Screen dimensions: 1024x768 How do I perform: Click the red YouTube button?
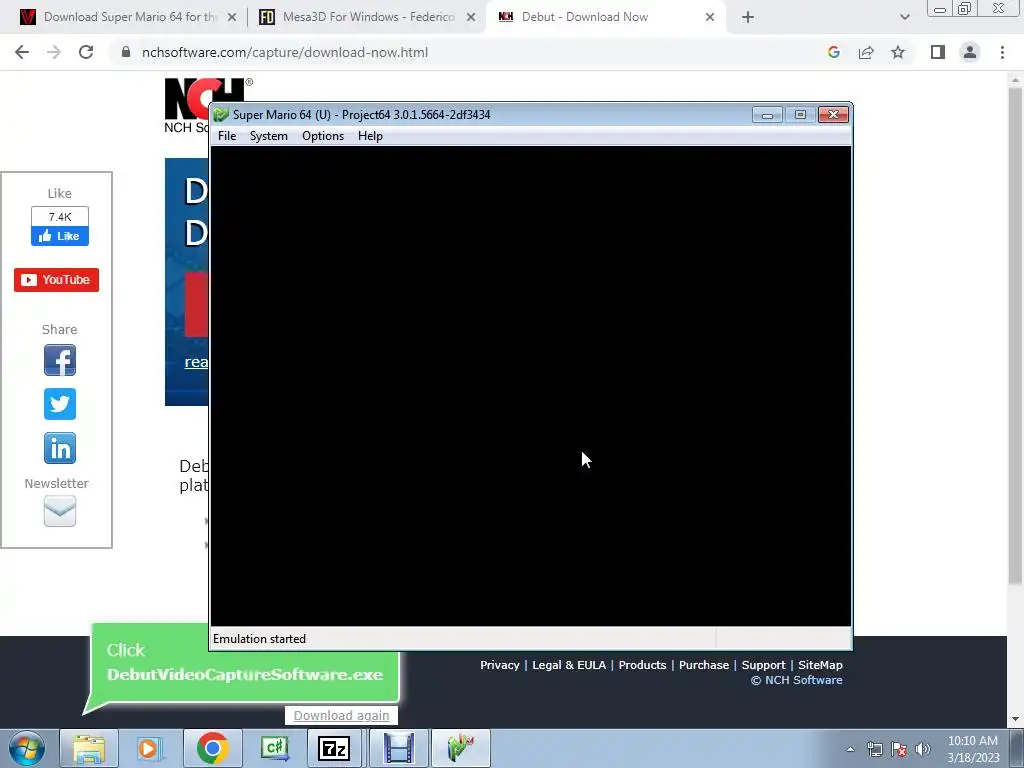pos(56,280)
